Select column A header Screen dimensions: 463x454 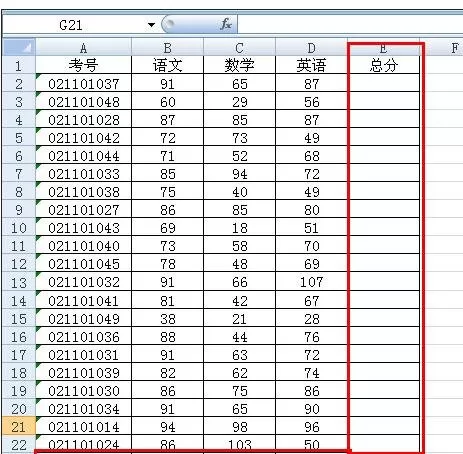click(84, 47)
